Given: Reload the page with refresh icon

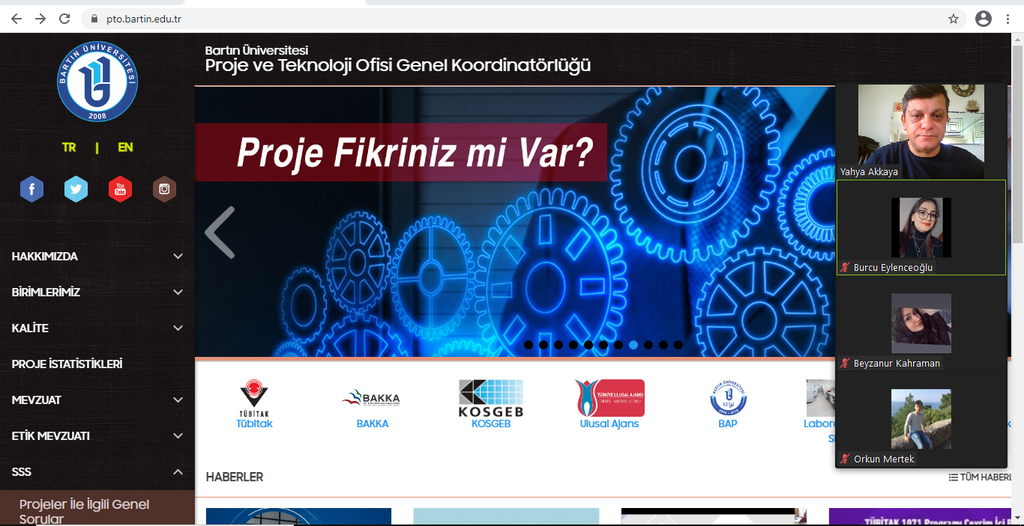Looking at the screenshot, I should 65,19.
